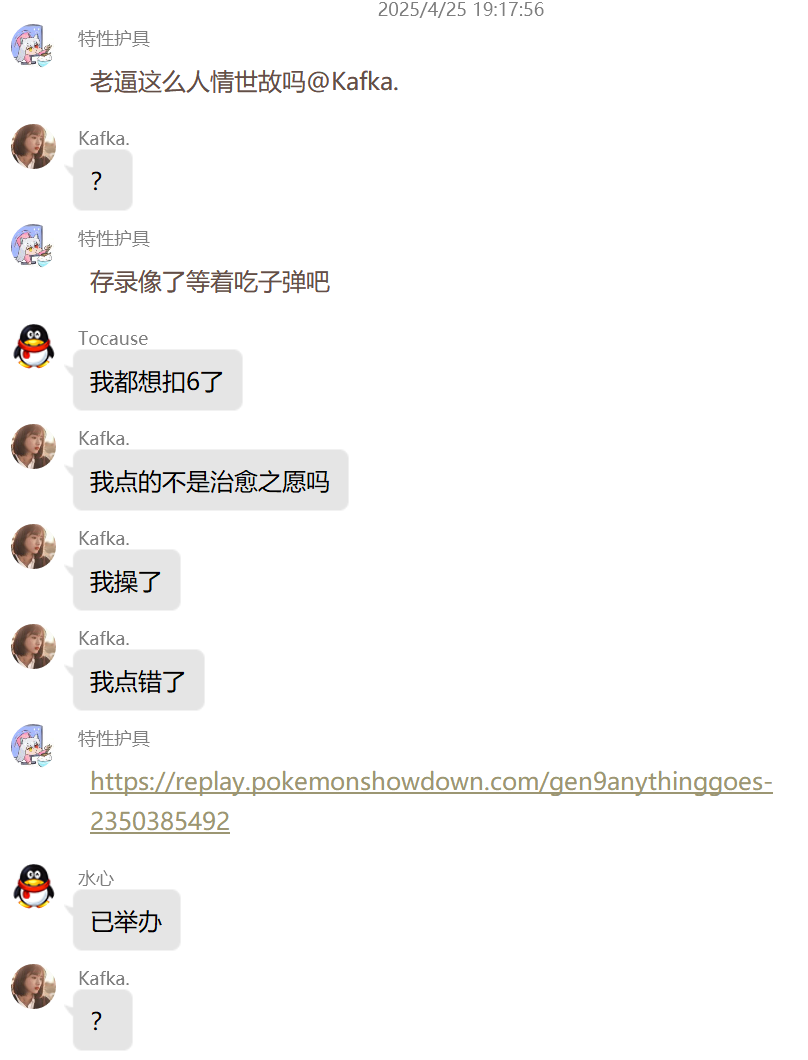The height and width of the screenshot is (1060, 808).
Task: Click the question mark bubble below 已举办
Action: 102,1020
